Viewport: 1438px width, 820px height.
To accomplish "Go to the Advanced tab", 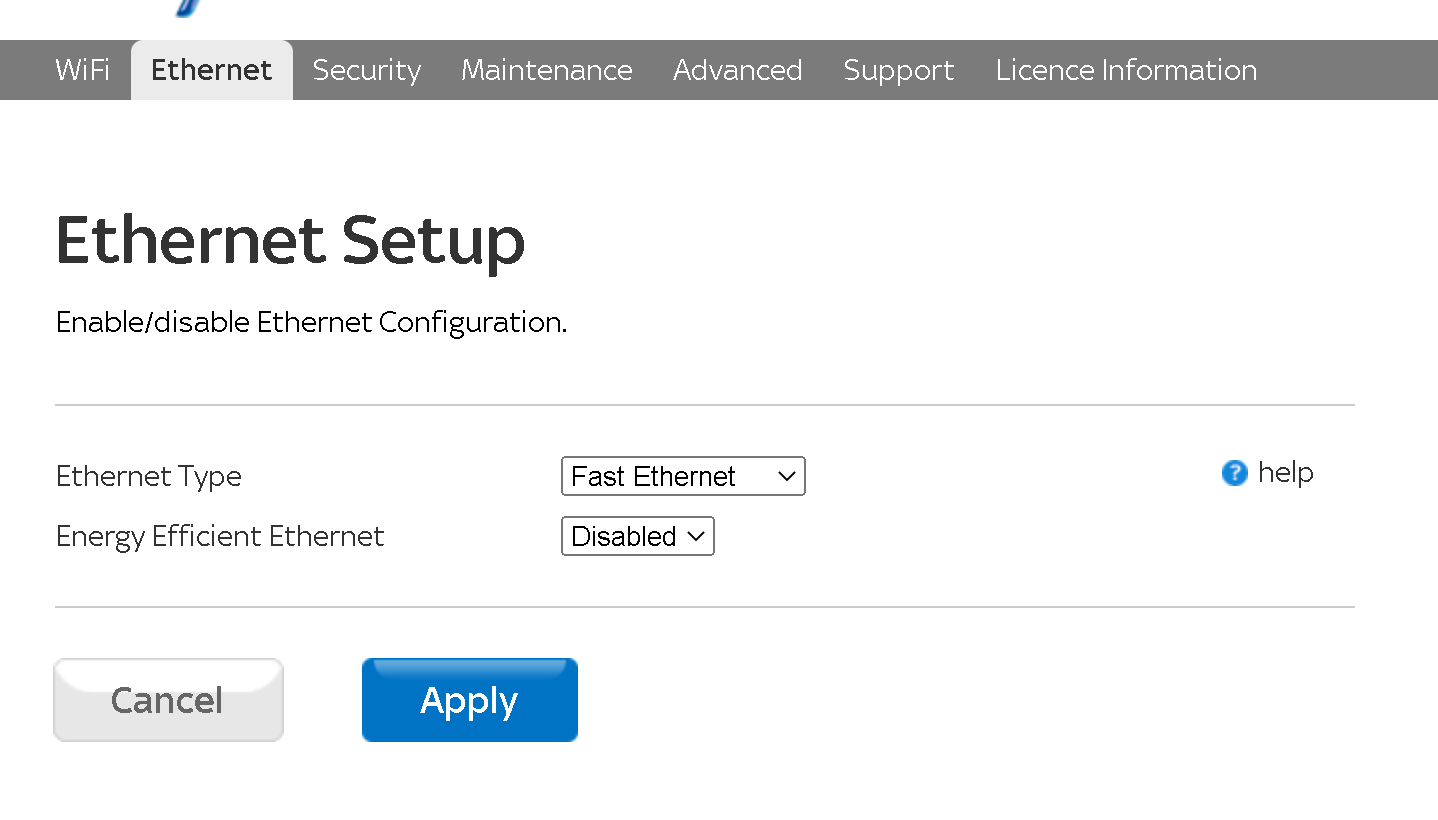I will [x=738, y=70].
